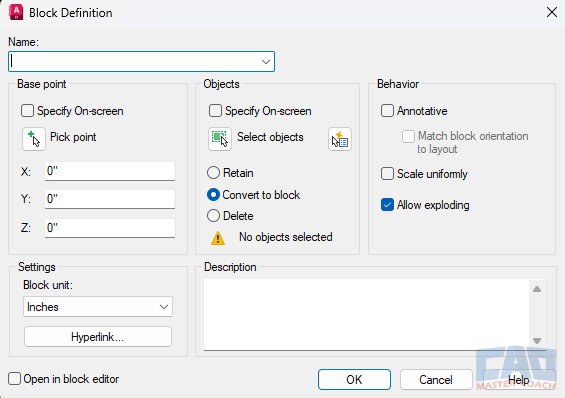Click the X coordinate input field
565x398 pixels.
110,171
